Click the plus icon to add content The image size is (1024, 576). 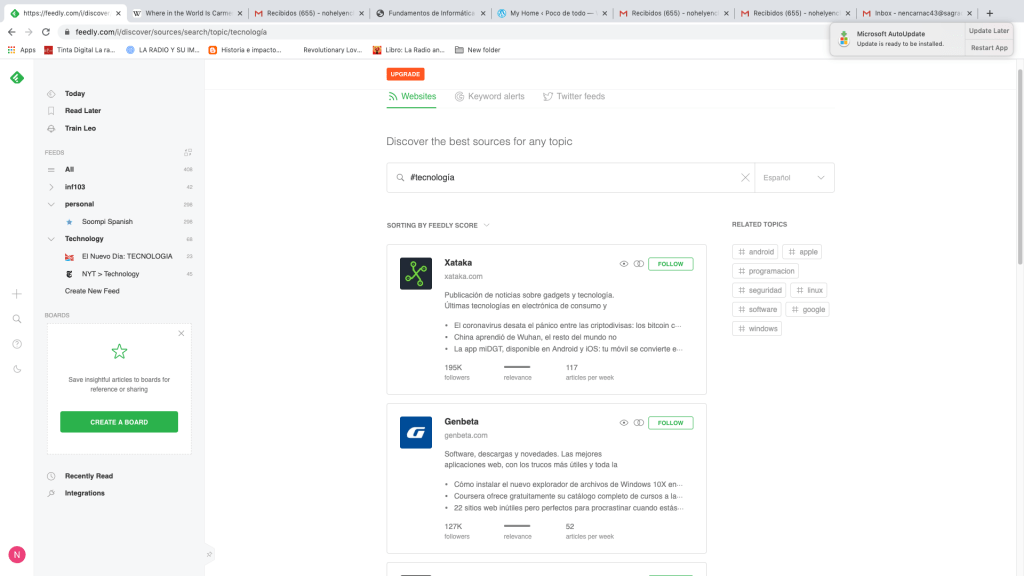click(x=16, y=294)
